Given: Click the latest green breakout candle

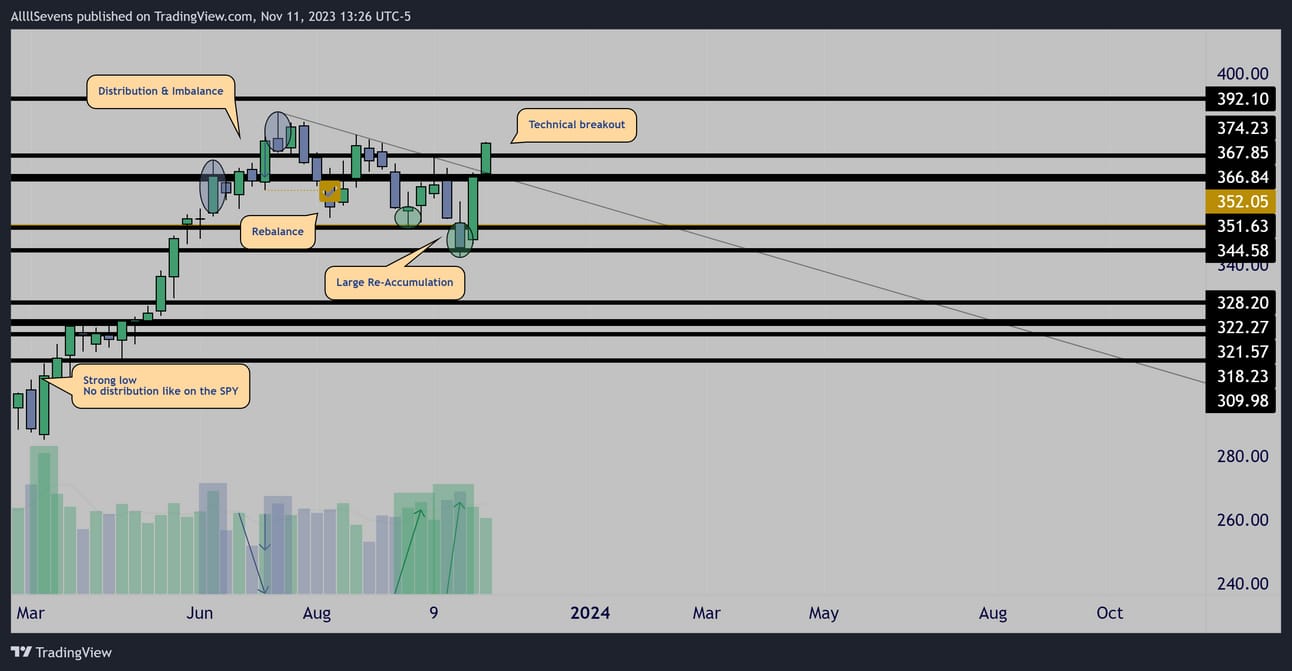Looking at the screenshot, I should (486, 158).
